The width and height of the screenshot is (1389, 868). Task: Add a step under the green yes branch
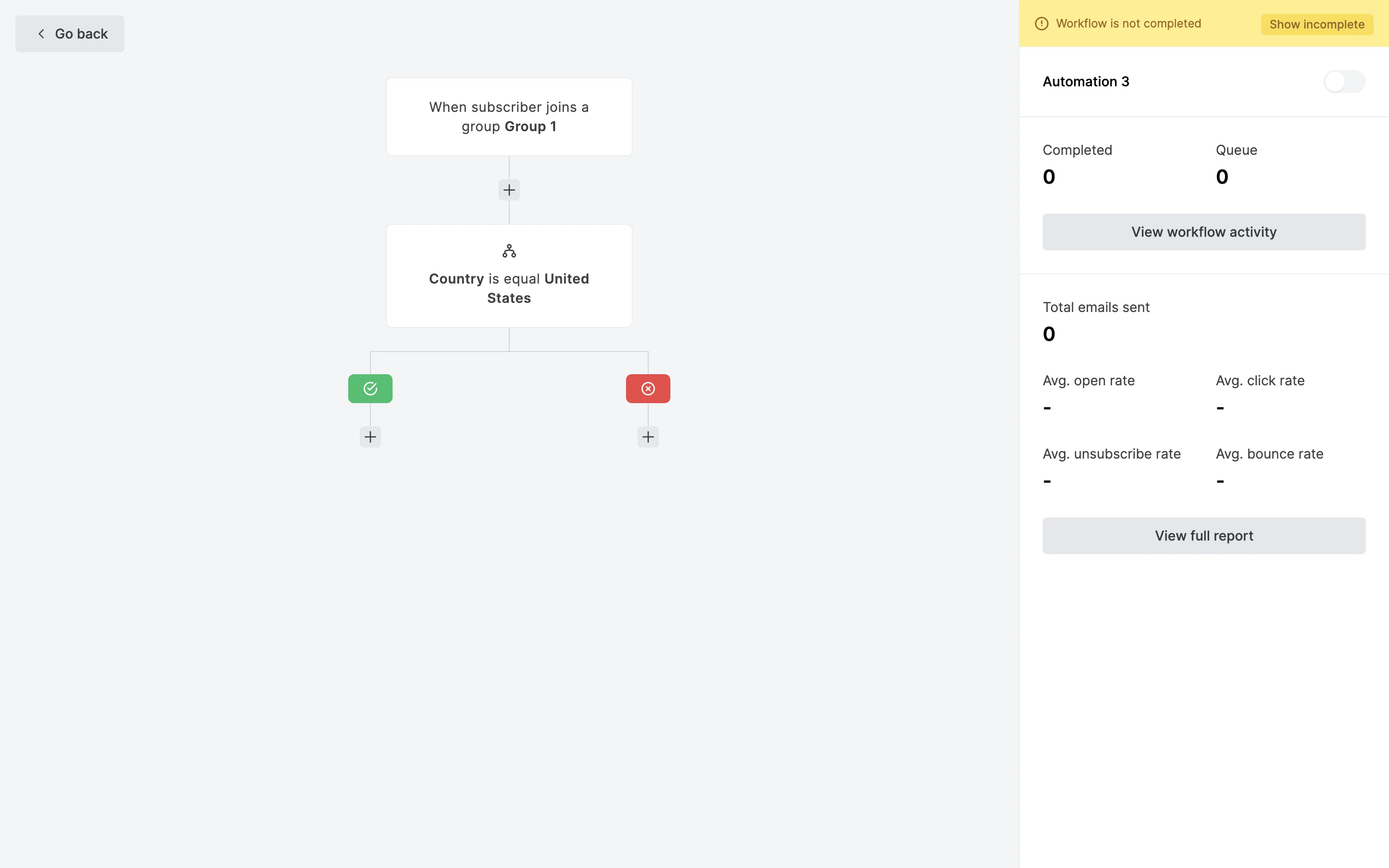tap(370, 437)
